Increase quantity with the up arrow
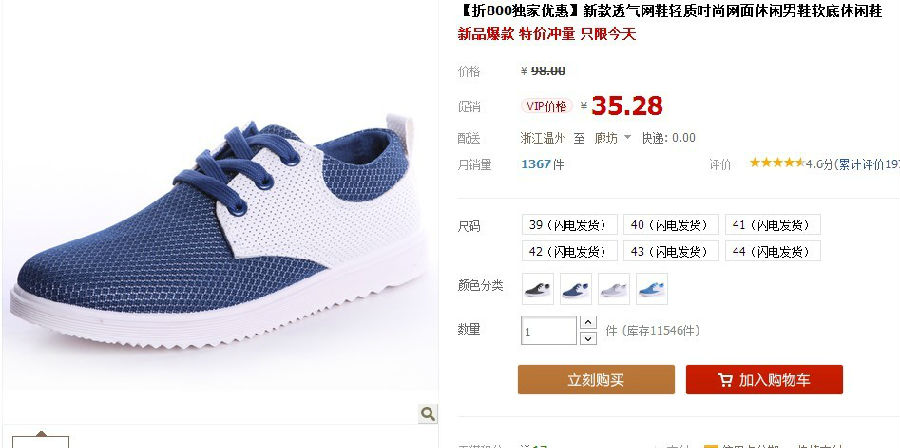 tap(588, 323)
